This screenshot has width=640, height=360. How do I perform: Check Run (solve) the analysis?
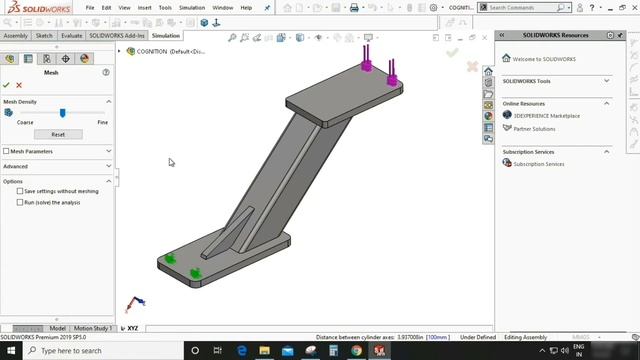[20, 202]
